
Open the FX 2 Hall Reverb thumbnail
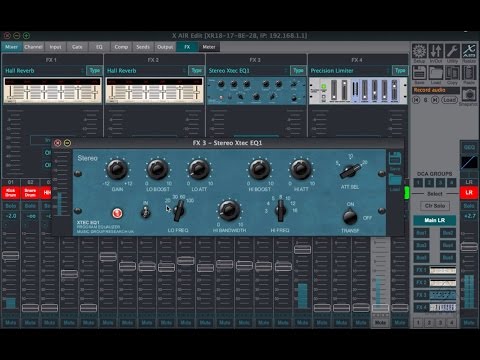[154, 91]
